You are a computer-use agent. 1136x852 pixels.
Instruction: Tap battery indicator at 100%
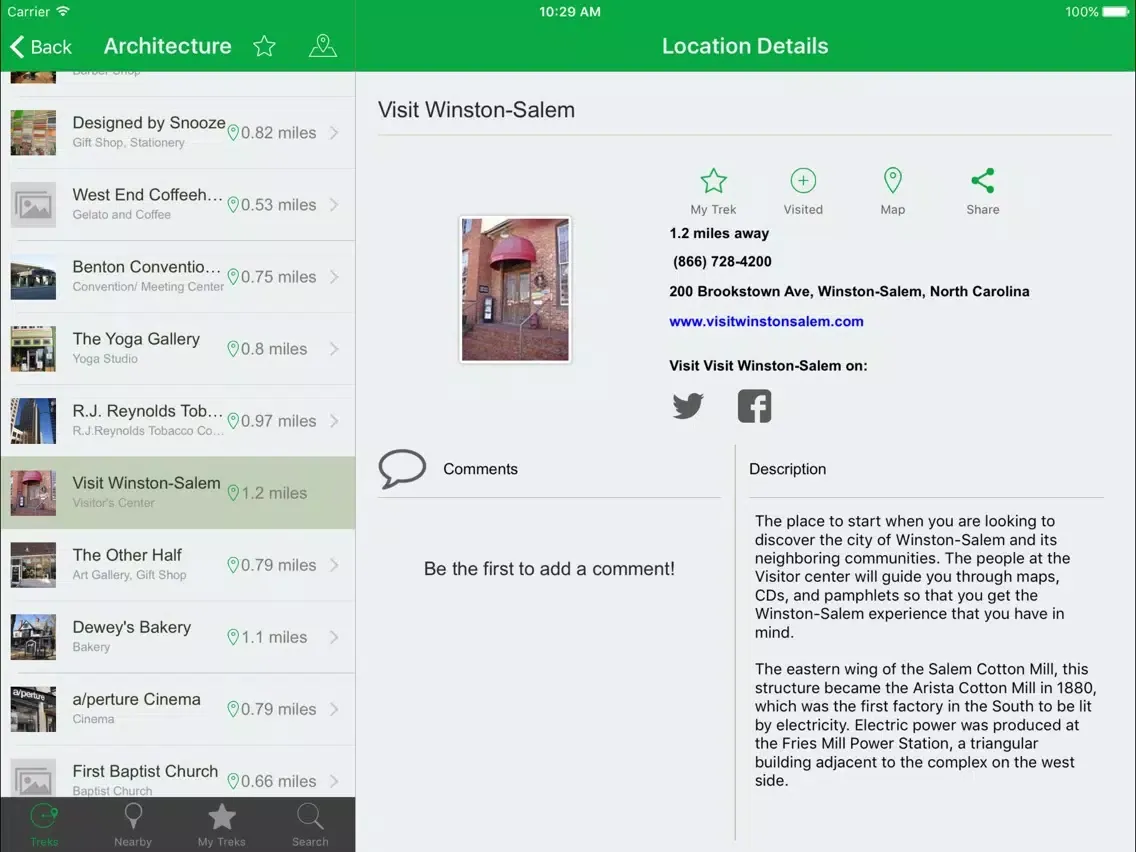pyautogui.click(x=1114, y=12)
